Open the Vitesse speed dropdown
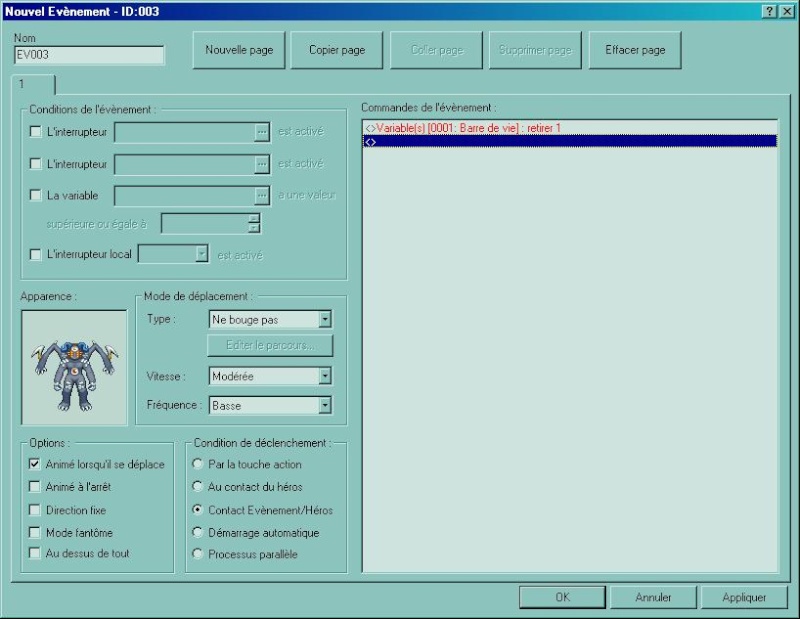The height and width of the screenshot is (619, 800). tap(324, 376)
